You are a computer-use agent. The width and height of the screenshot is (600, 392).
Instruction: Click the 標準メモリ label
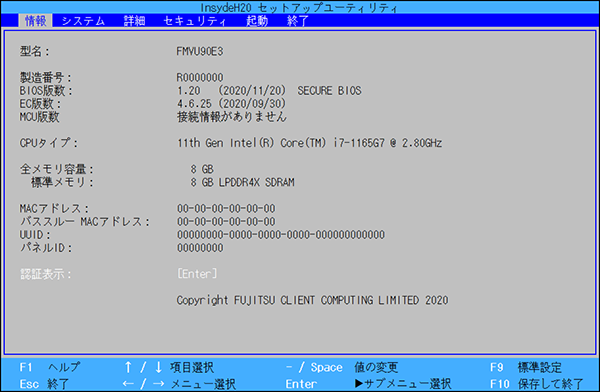pos(62,182)
